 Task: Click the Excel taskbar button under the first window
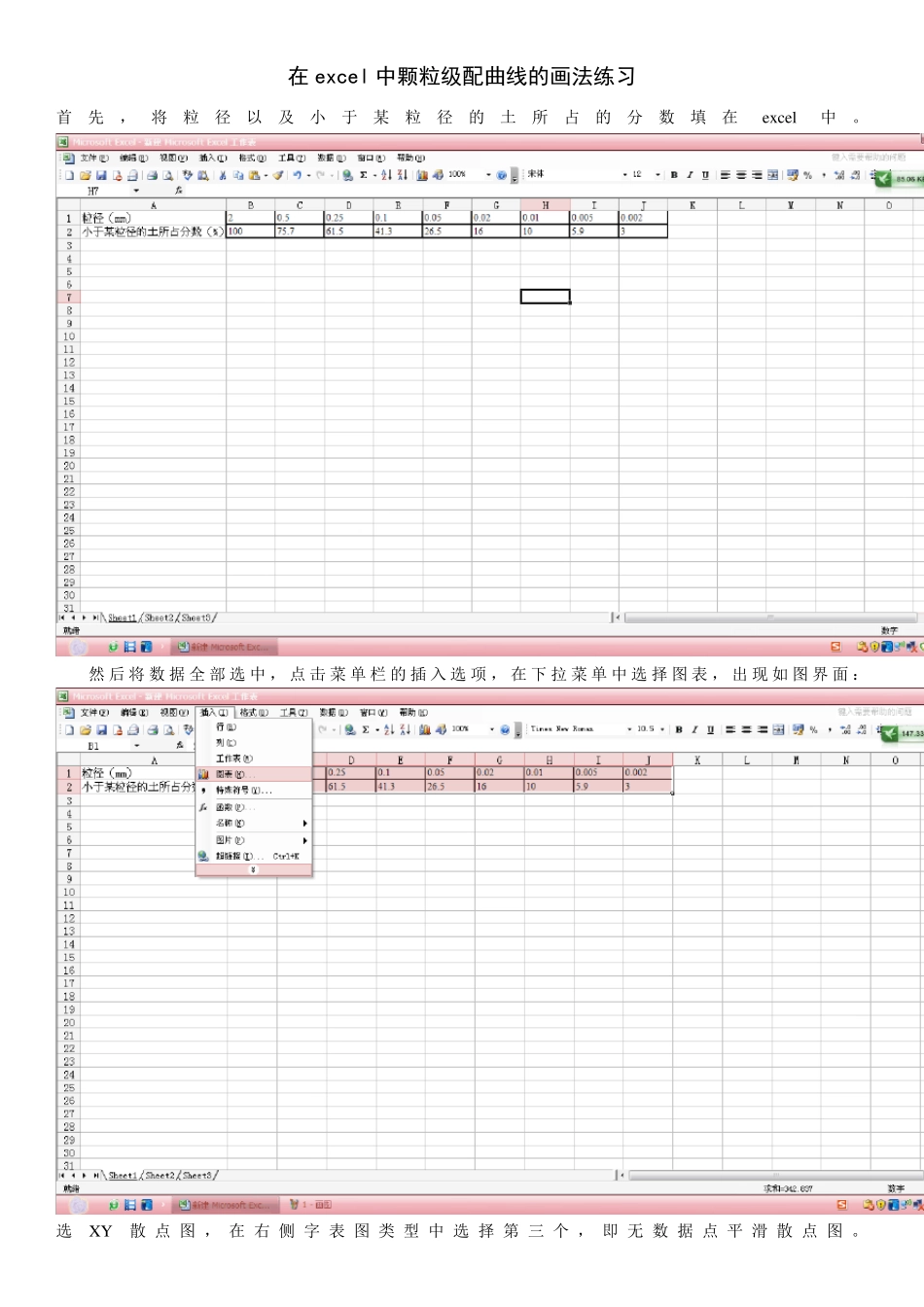click(225, 647)
